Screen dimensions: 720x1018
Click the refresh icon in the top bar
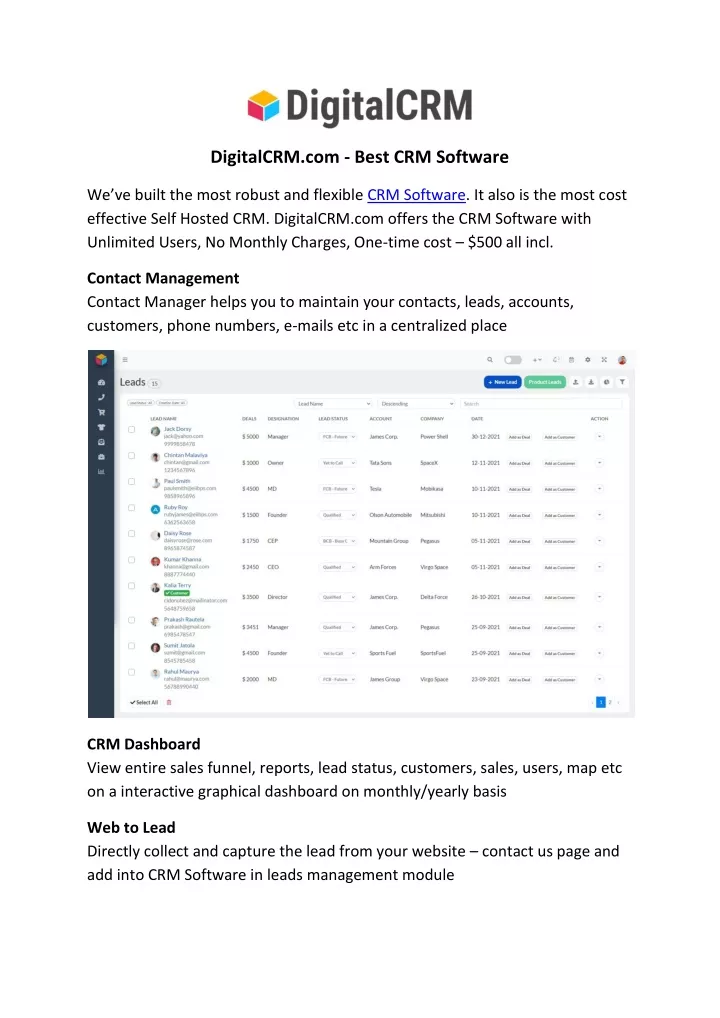pos(556,360)
